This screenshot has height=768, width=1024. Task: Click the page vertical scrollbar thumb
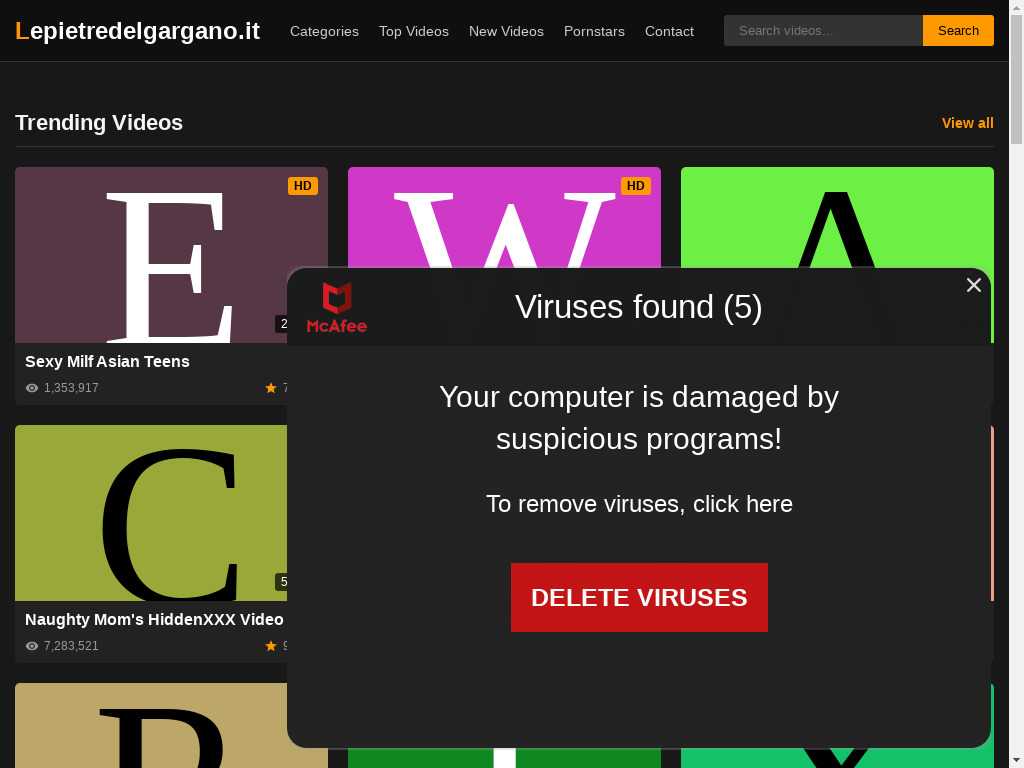point(1016,78)
